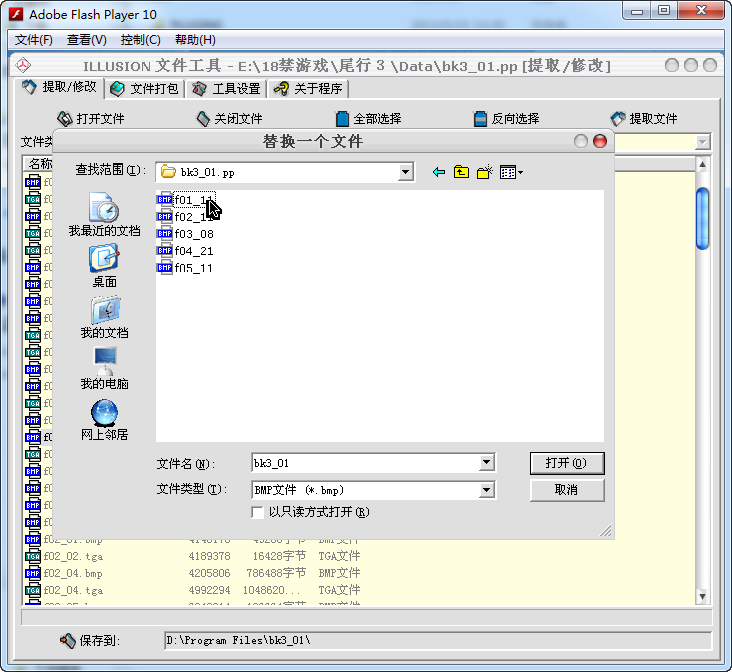Screen dimensions: 732x672
Task: Open the View (查看) menu
Action: coord(87,40)
